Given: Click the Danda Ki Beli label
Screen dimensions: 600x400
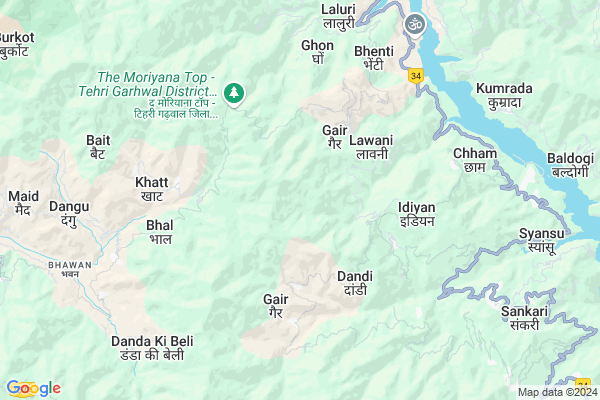Looking at the screenshot, I should 152,348.
